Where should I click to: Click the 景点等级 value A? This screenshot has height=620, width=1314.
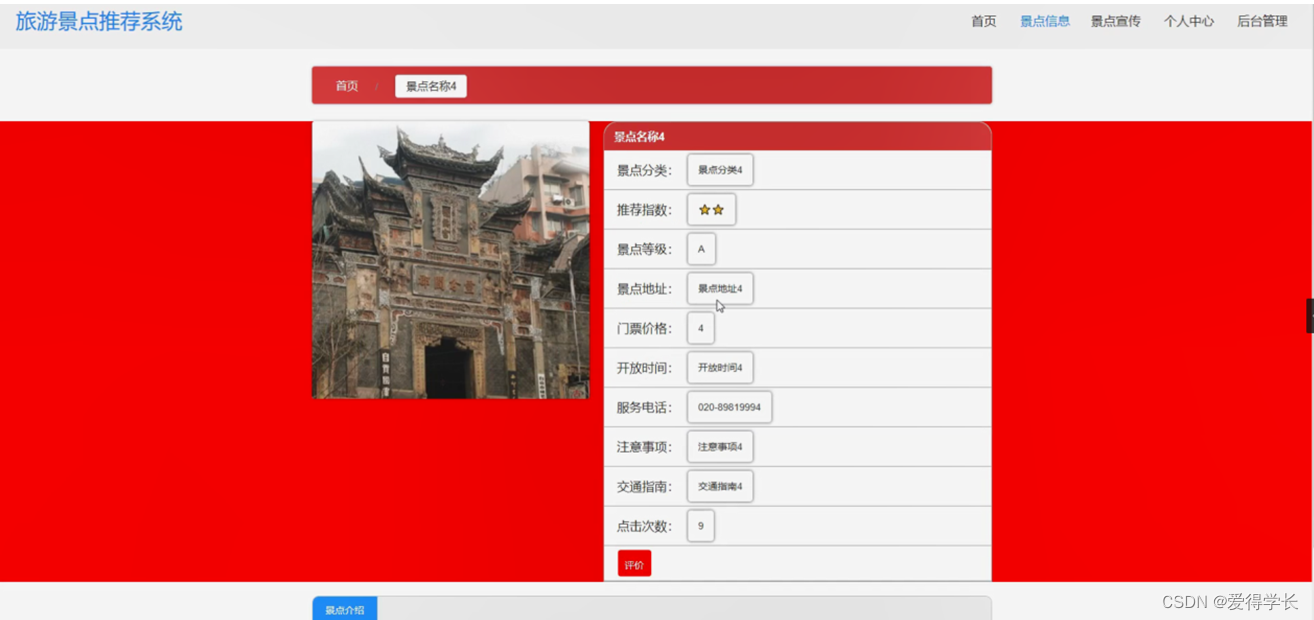click(x=701, y=249)
